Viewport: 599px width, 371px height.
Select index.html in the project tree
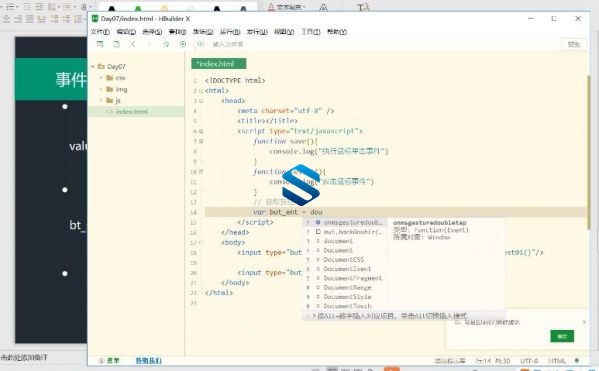tap(136, 112)
